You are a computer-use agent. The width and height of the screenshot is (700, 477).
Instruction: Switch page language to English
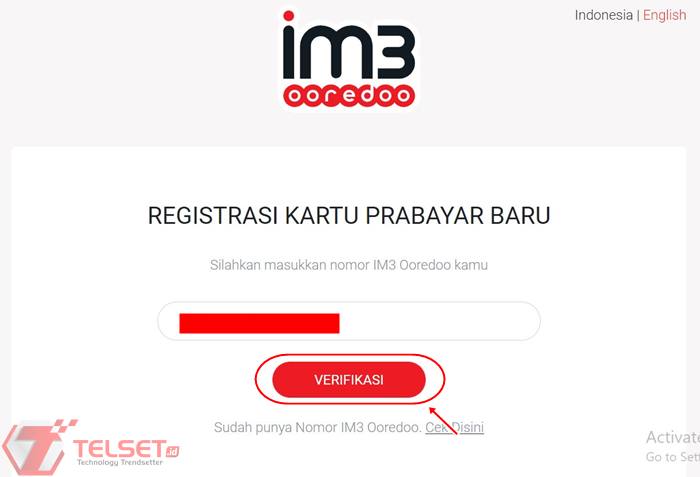point(664,15)
